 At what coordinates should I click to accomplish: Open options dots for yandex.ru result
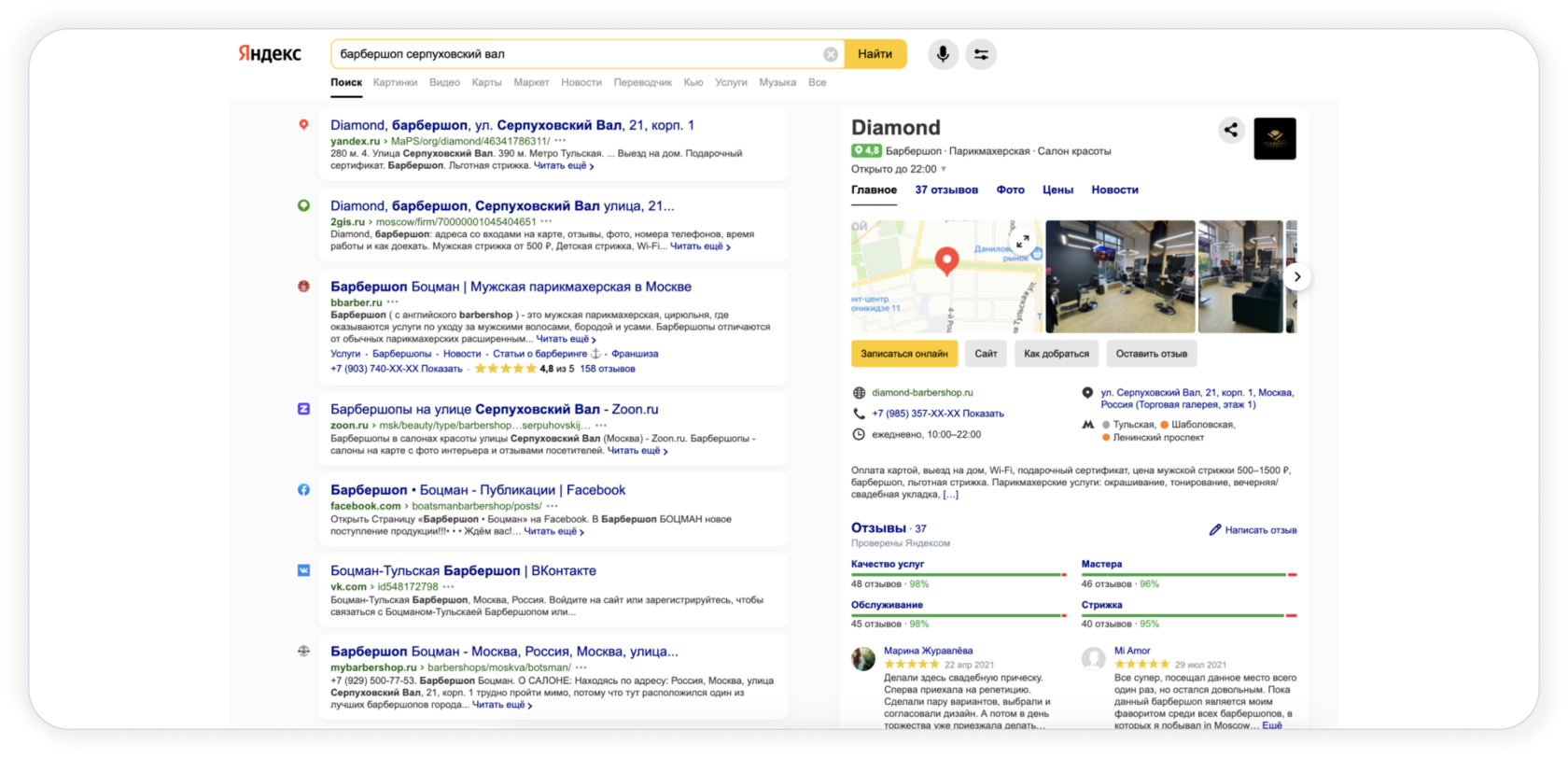pos(560,141)
